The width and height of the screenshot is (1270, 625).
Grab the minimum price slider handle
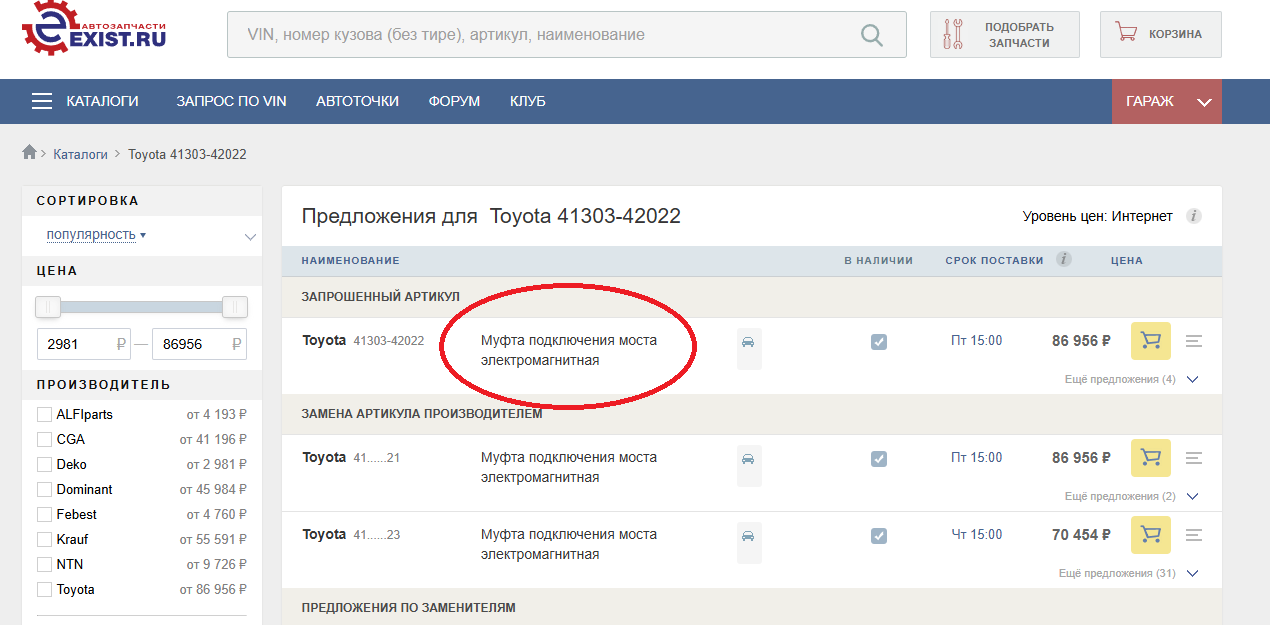[47, 307]
